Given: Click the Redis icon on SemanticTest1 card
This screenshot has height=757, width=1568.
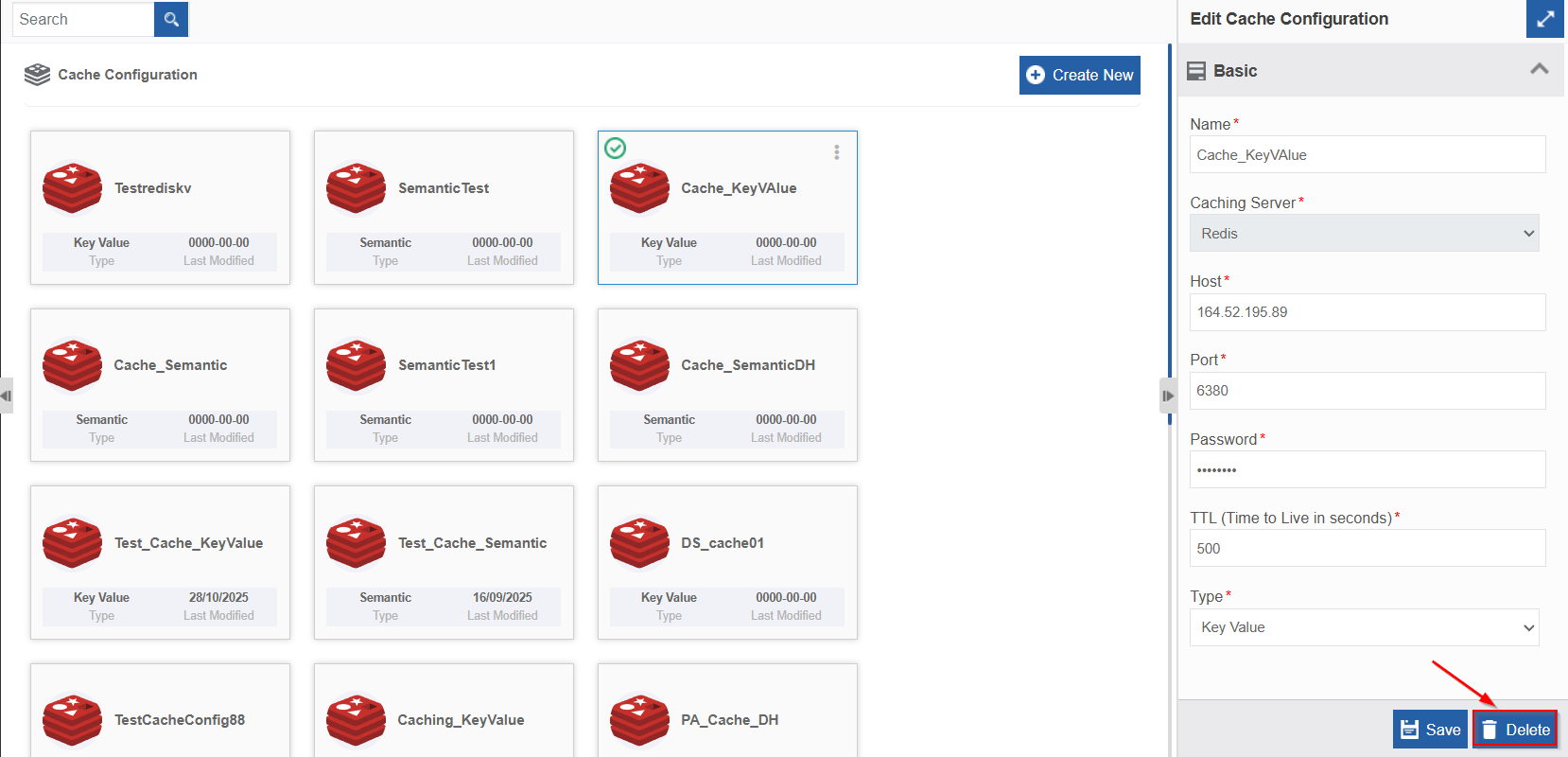Looking at the screenshot, I should click(x=356, y=365).
